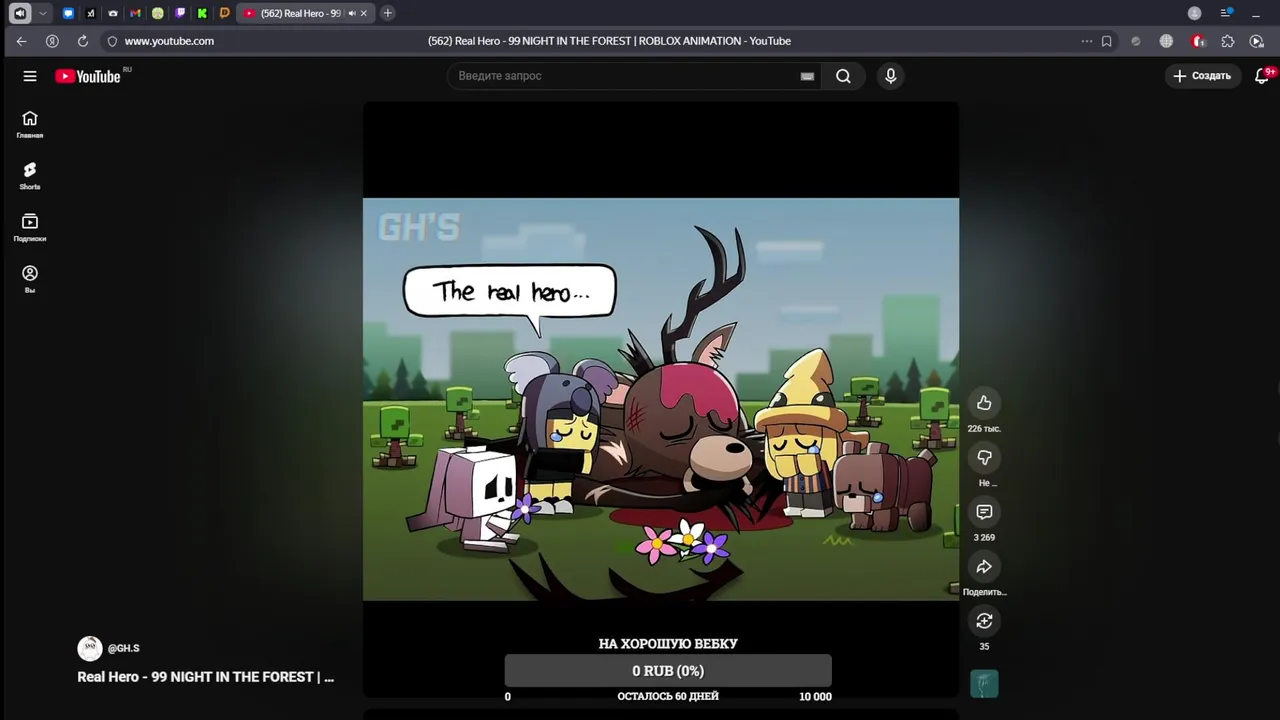Dislike the Short with thumbs down
The width and height of the screenshot is (1280, 720).
pos(984,457)
